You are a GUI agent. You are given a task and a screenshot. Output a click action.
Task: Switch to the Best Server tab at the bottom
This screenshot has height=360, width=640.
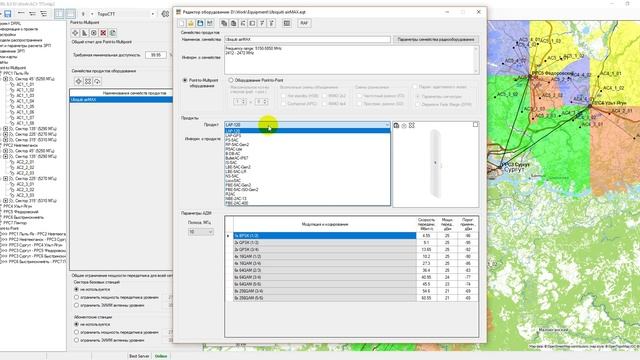139,356
